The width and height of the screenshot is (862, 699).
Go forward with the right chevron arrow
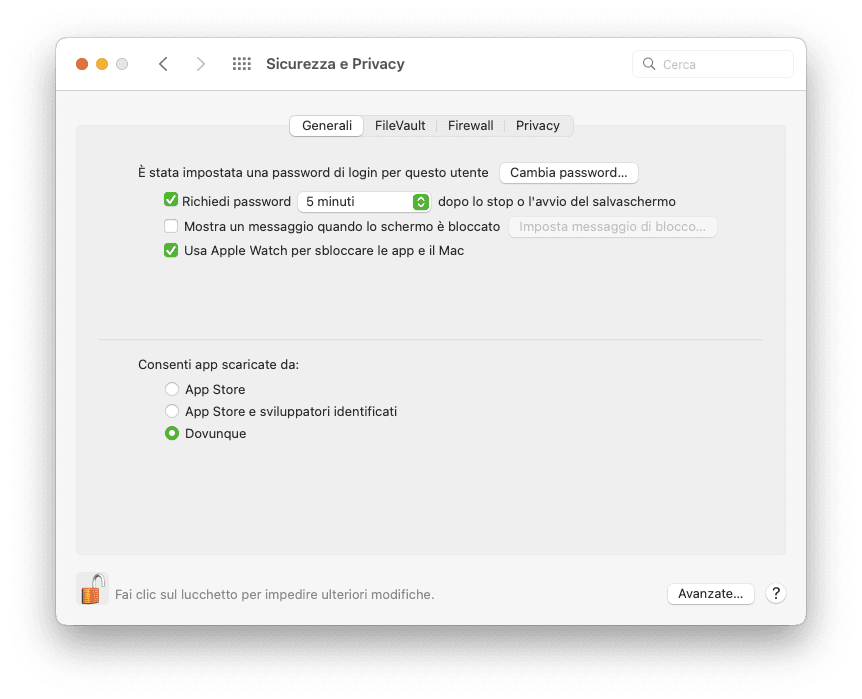pyautogui.click(x=201, y=64)
